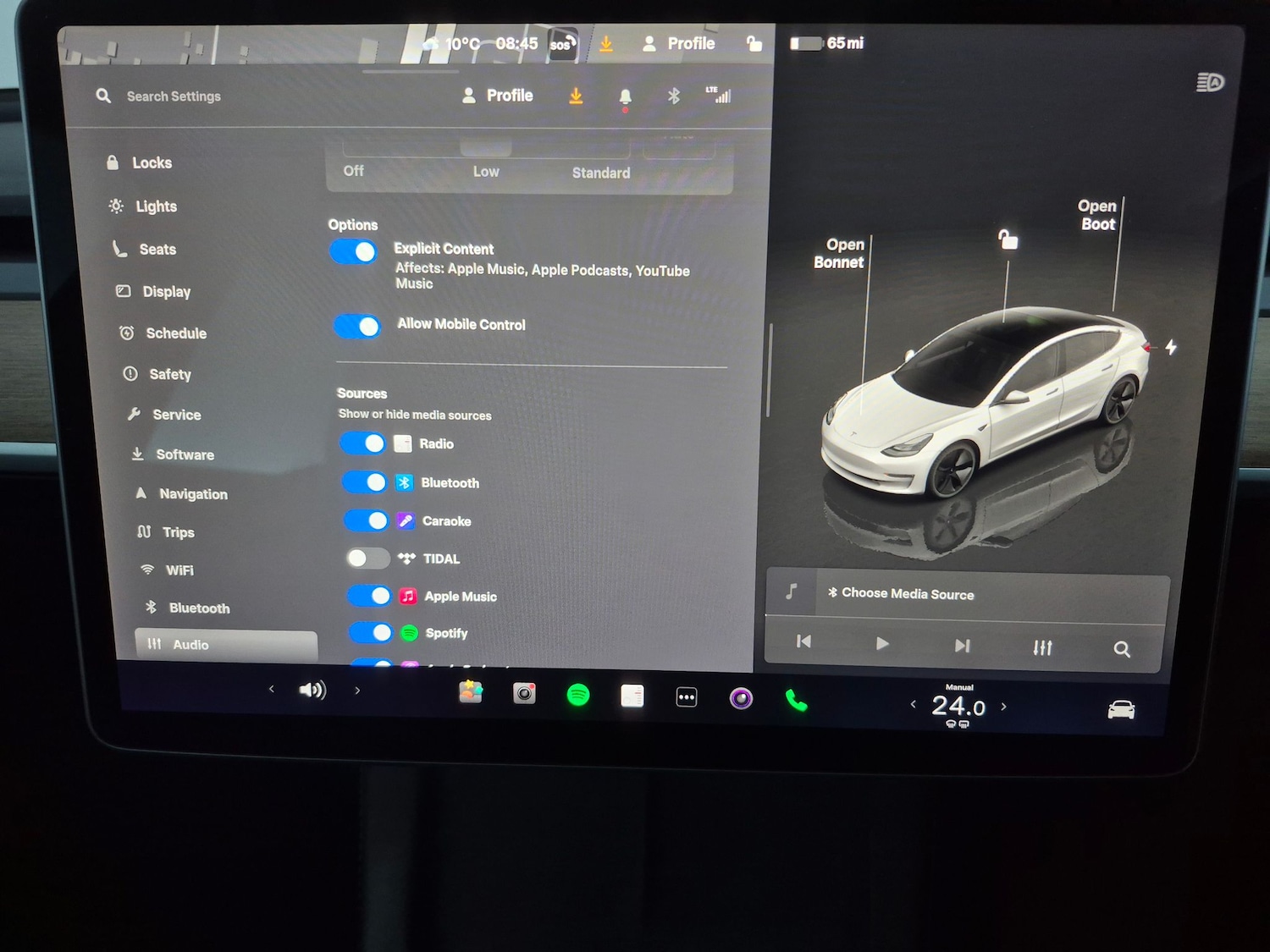1270x952 pixels.
Task: Turn off Allow Mobile Control
Action: tap(356, 326)
